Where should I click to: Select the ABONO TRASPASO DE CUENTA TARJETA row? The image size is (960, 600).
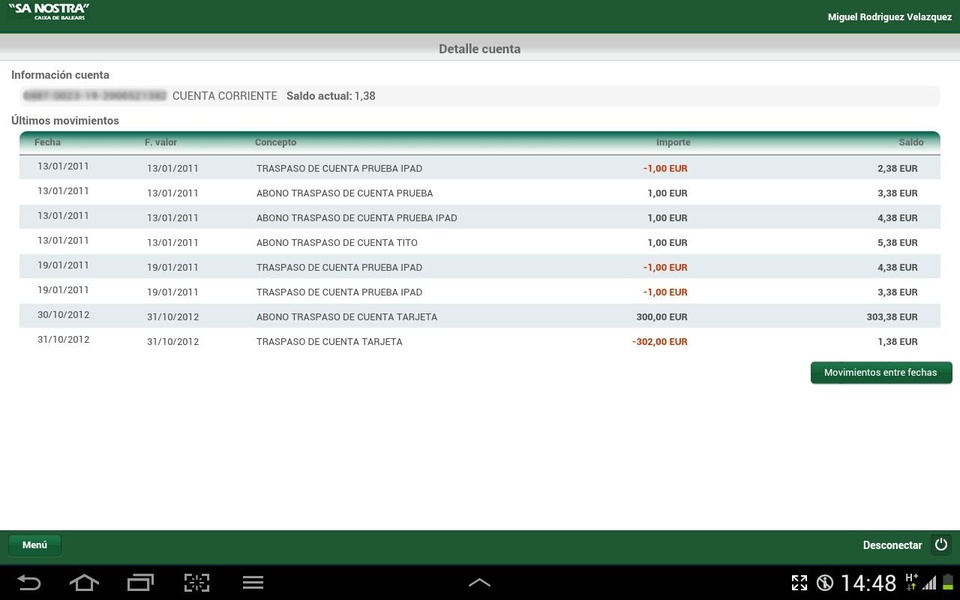(x=479, y=317)
